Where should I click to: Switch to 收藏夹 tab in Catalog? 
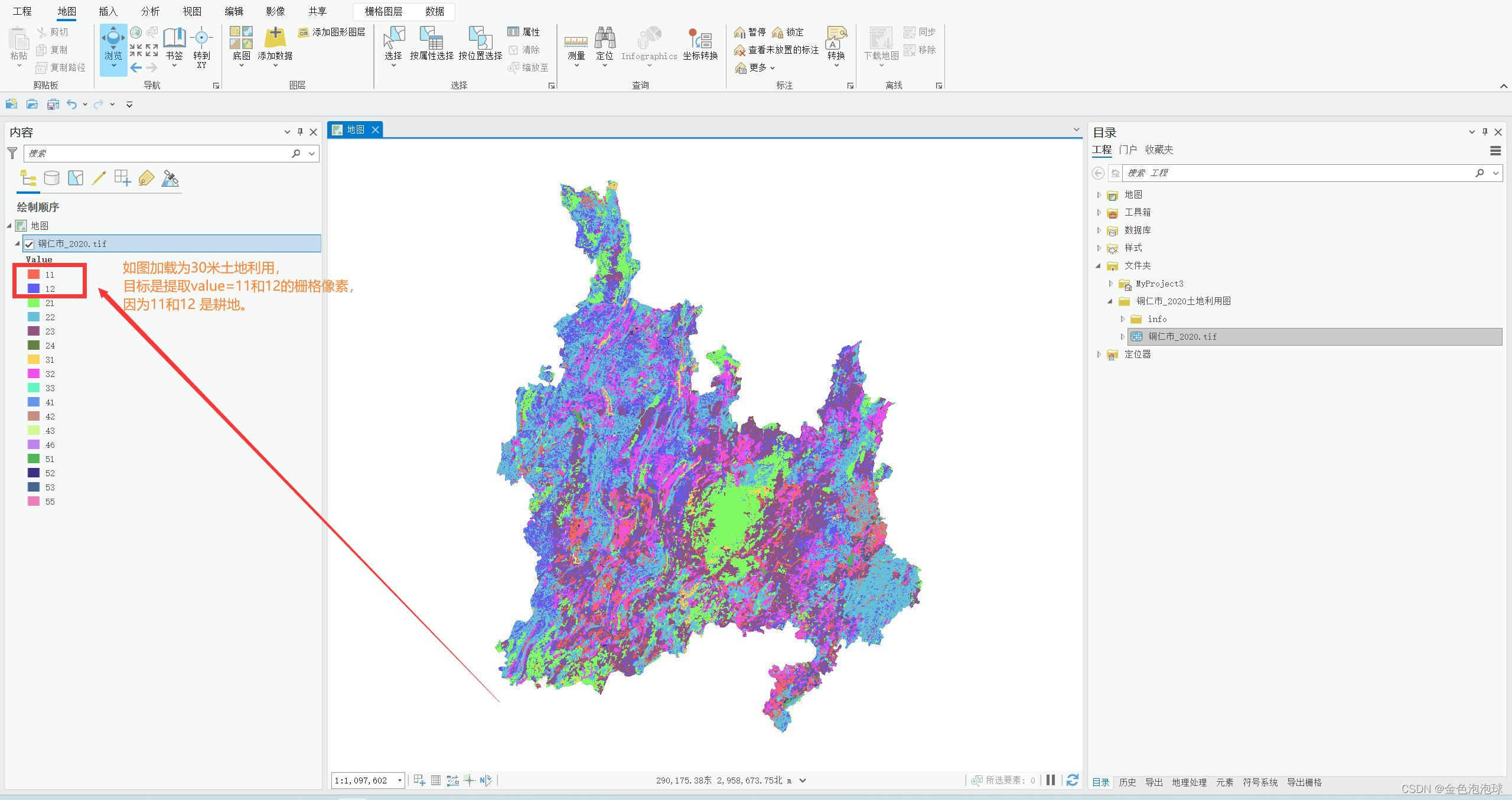pos(1159,149)
